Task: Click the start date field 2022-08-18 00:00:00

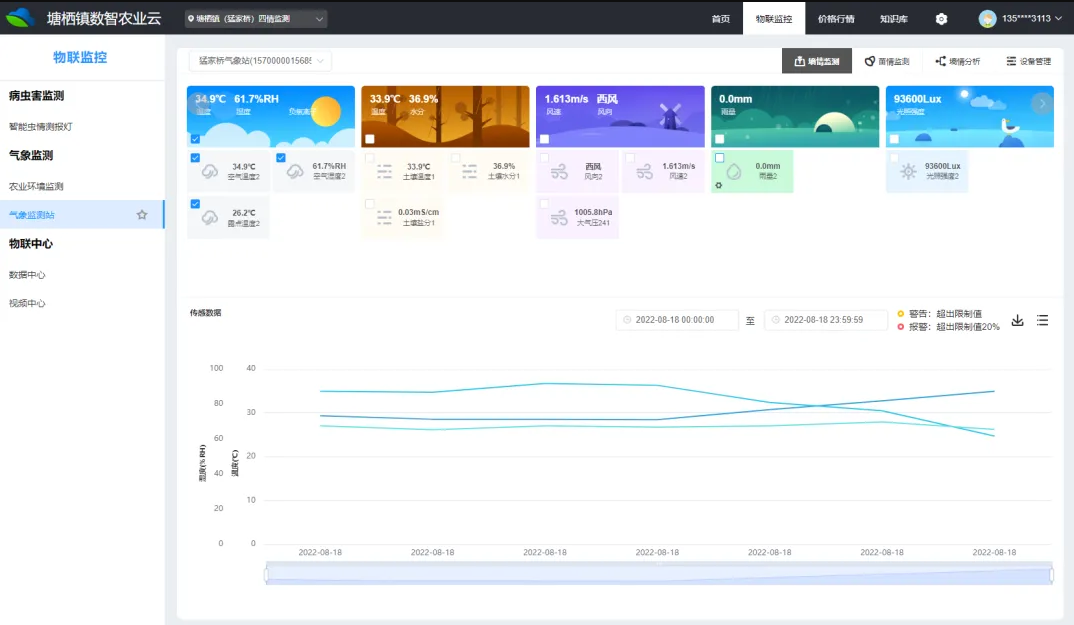Action: point(677,320)
